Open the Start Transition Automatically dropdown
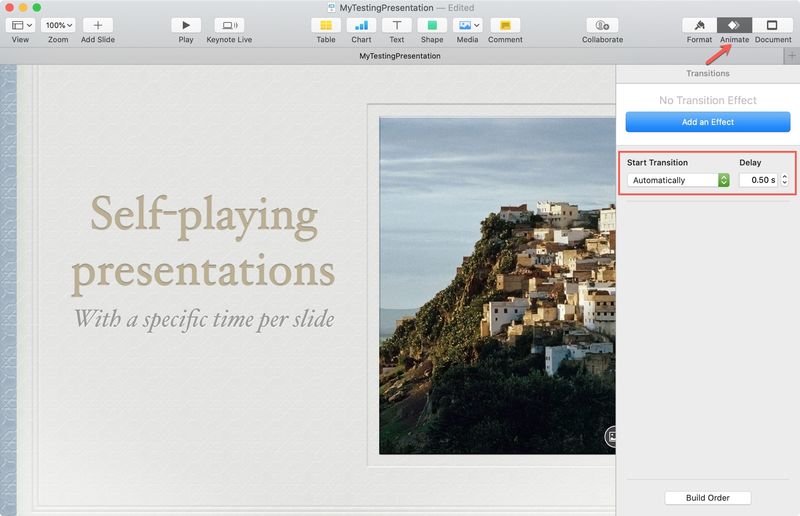Image resolution: width=800 pixels, height=516 pixels. click(678, 180)
